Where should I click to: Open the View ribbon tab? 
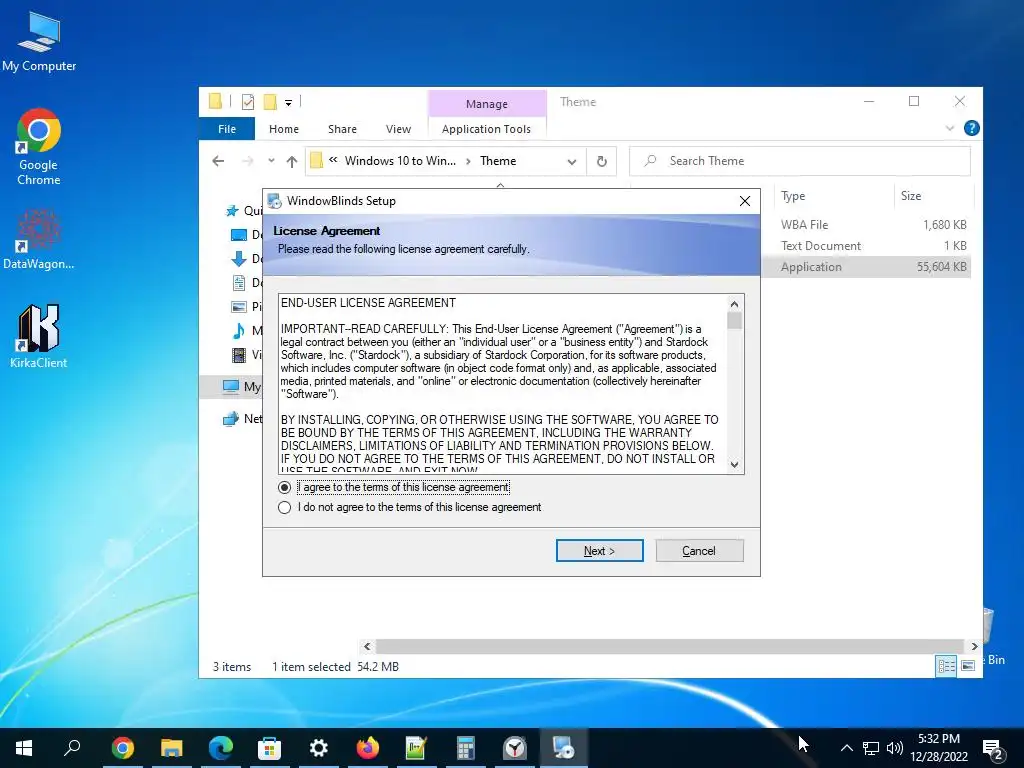(x=398, y=129)
